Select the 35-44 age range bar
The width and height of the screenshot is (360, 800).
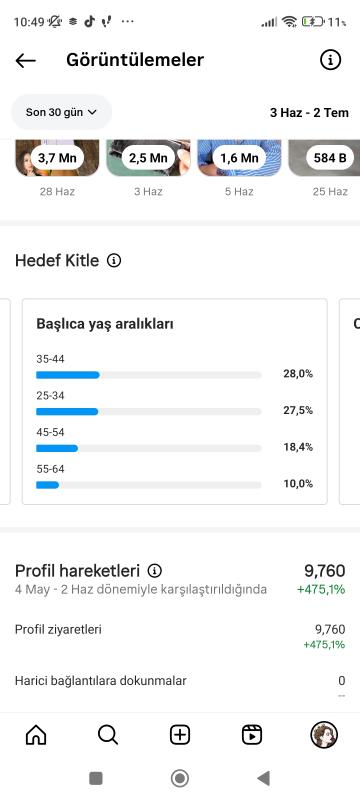pyautogui.click(x=148, y=375)
